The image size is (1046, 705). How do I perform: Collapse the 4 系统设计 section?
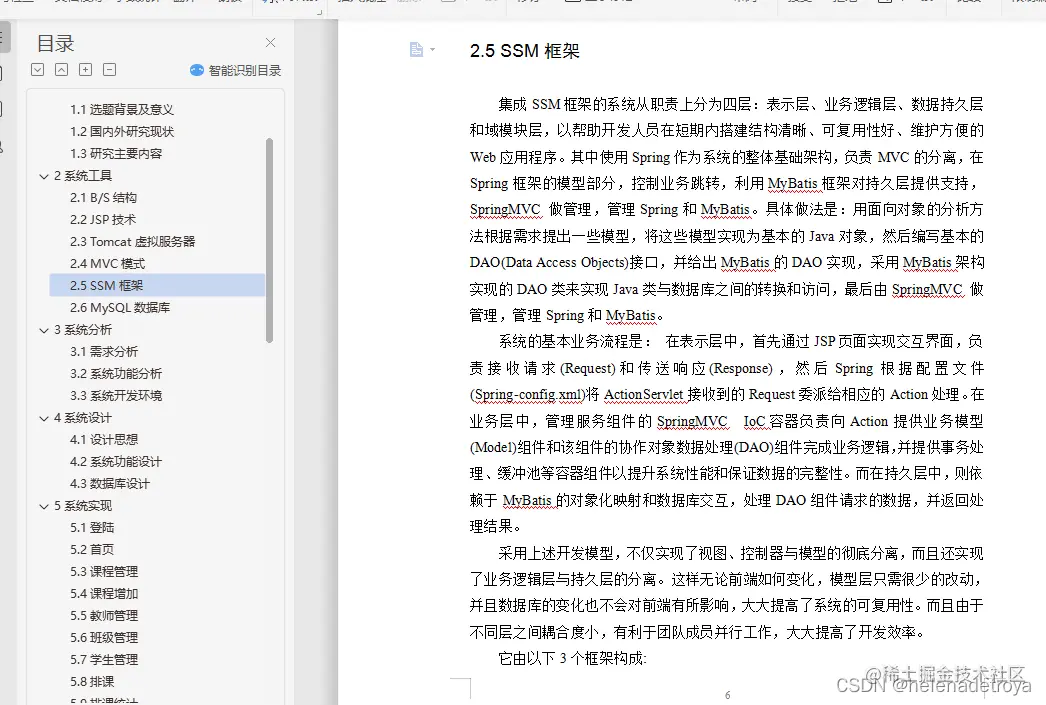pyautogui.click(x=44, y=418)
